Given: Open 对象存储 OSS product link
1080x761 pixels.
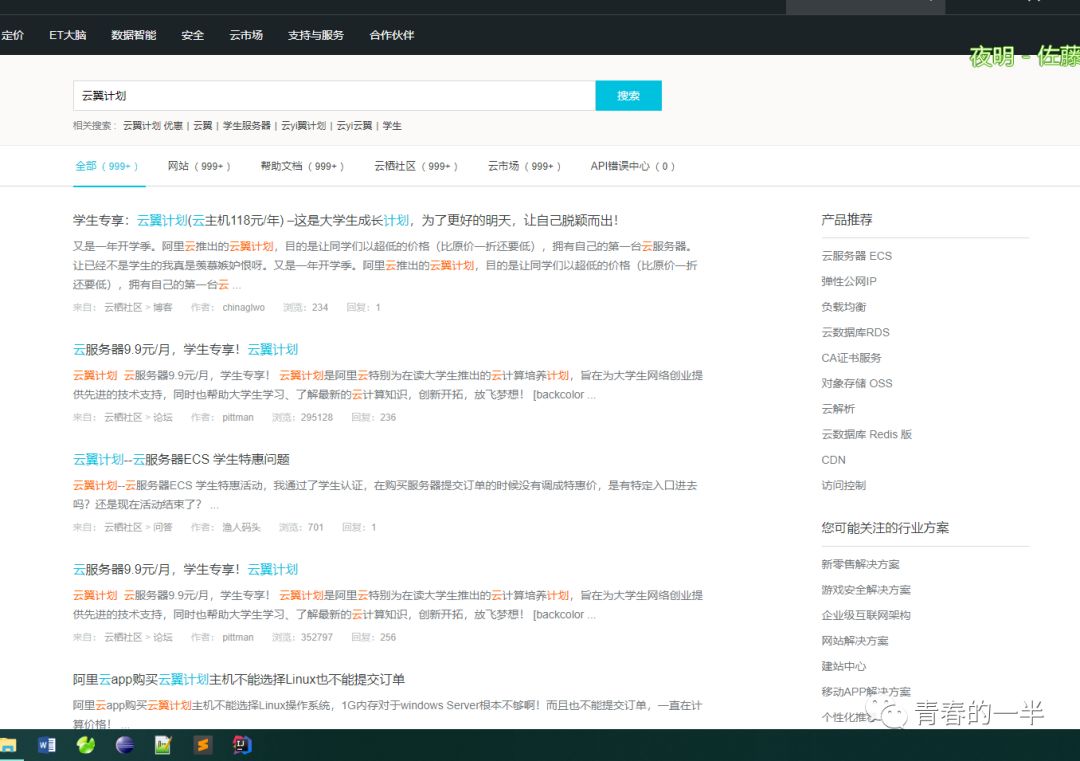Looking at the screenshot, I should [856, 384].
